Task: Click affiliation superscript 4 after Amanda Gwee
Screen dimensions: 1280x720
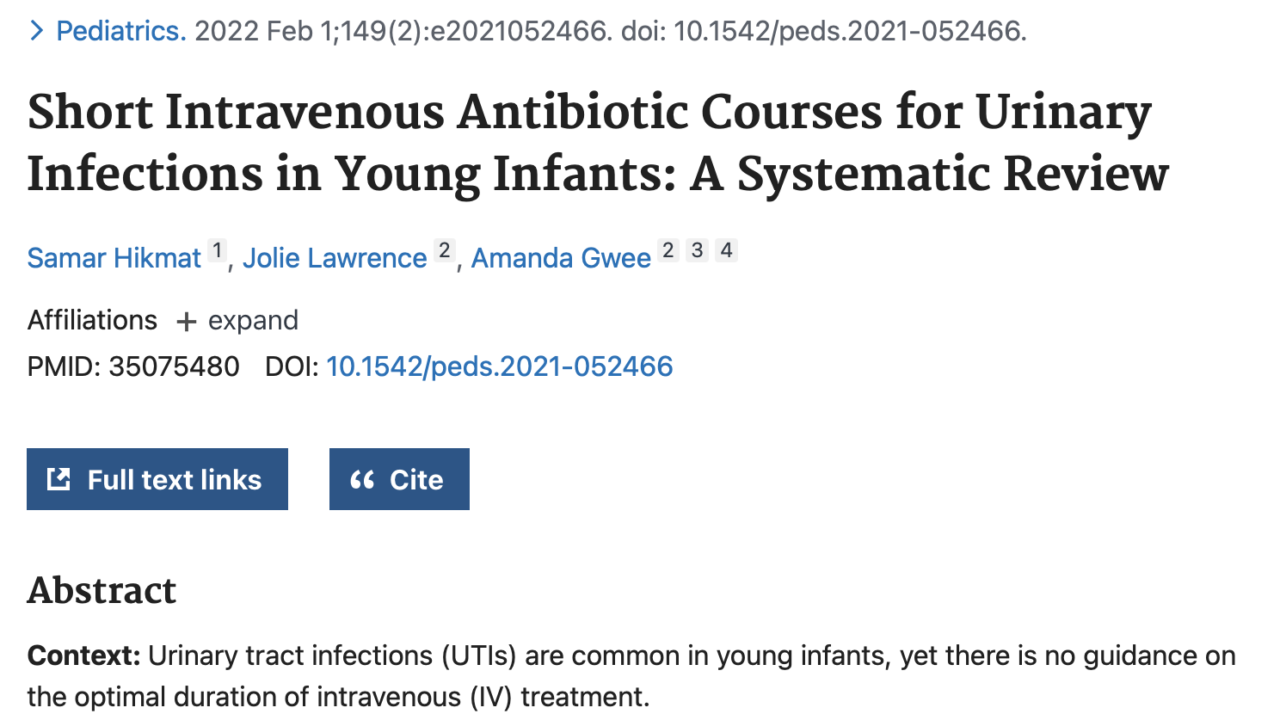Action: [727, 251]
